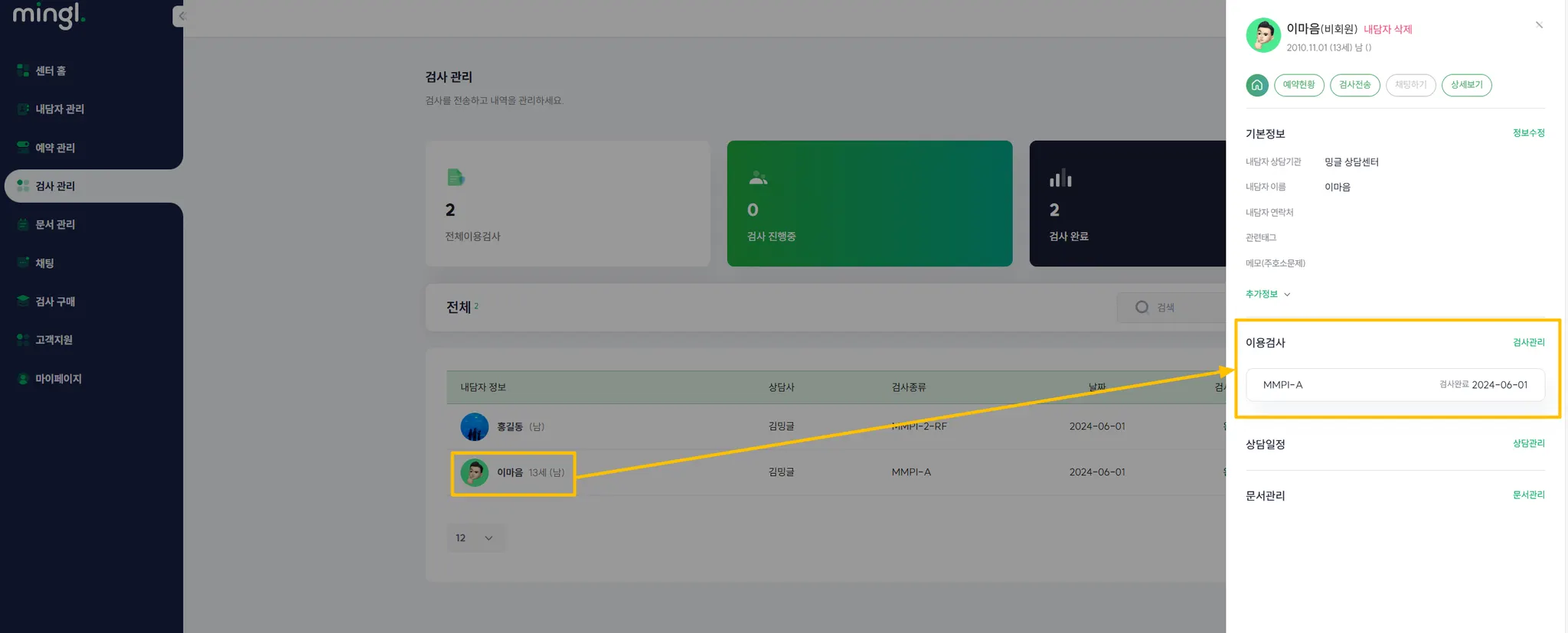The image size is (1568, 633).
Task: Click 내담자 삭제 link
Action: pyautogui.click(x=1387, y=29)
